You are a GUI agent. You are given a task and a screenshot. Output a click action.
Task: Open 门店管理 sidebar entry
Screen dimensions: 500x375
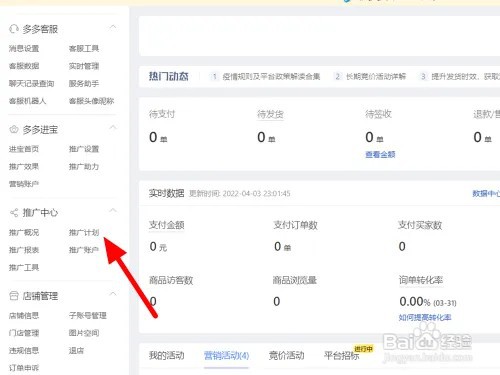tap(24, 333)
